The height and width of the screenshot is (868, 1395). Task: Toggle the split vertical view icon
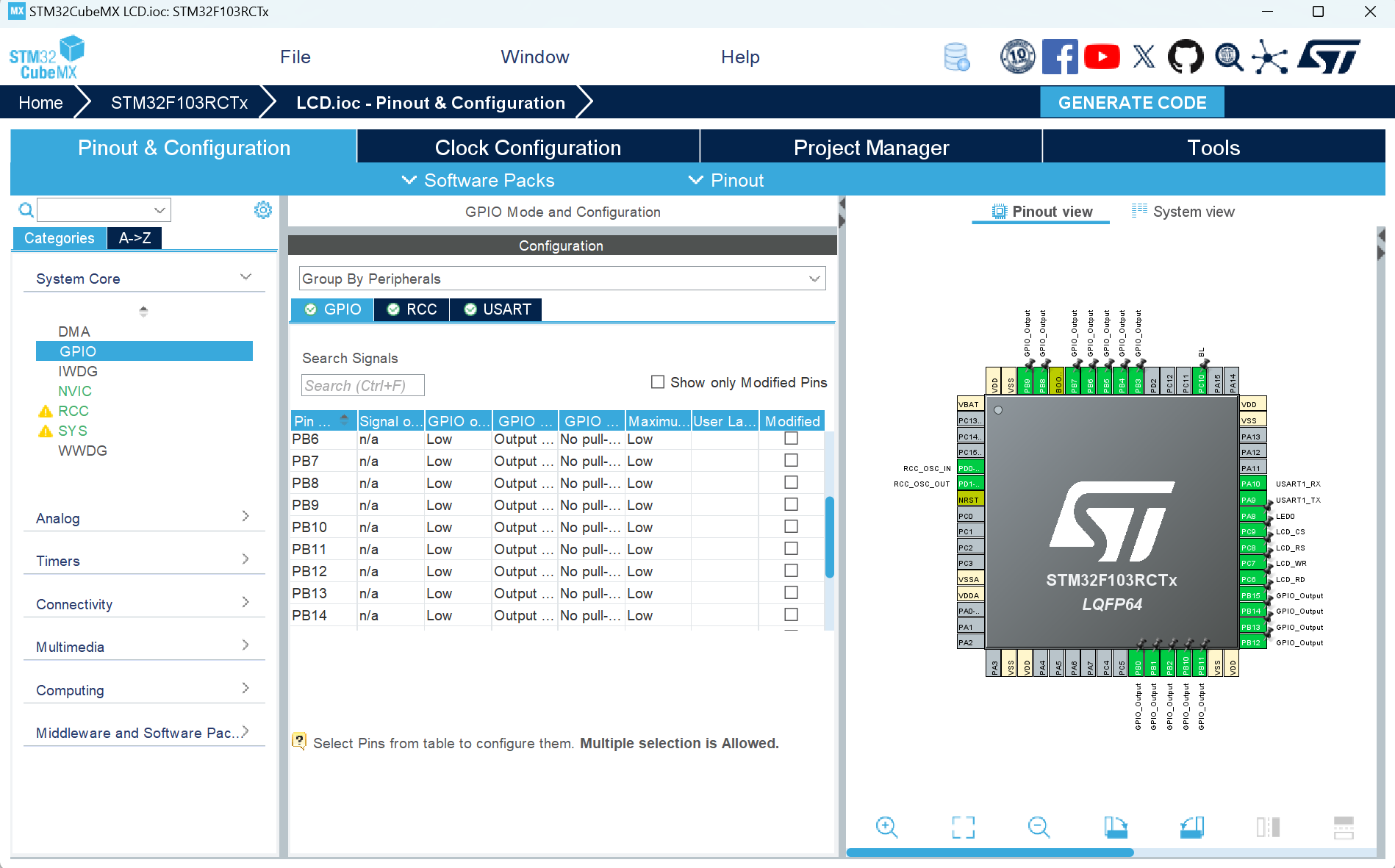(1268, 827)
